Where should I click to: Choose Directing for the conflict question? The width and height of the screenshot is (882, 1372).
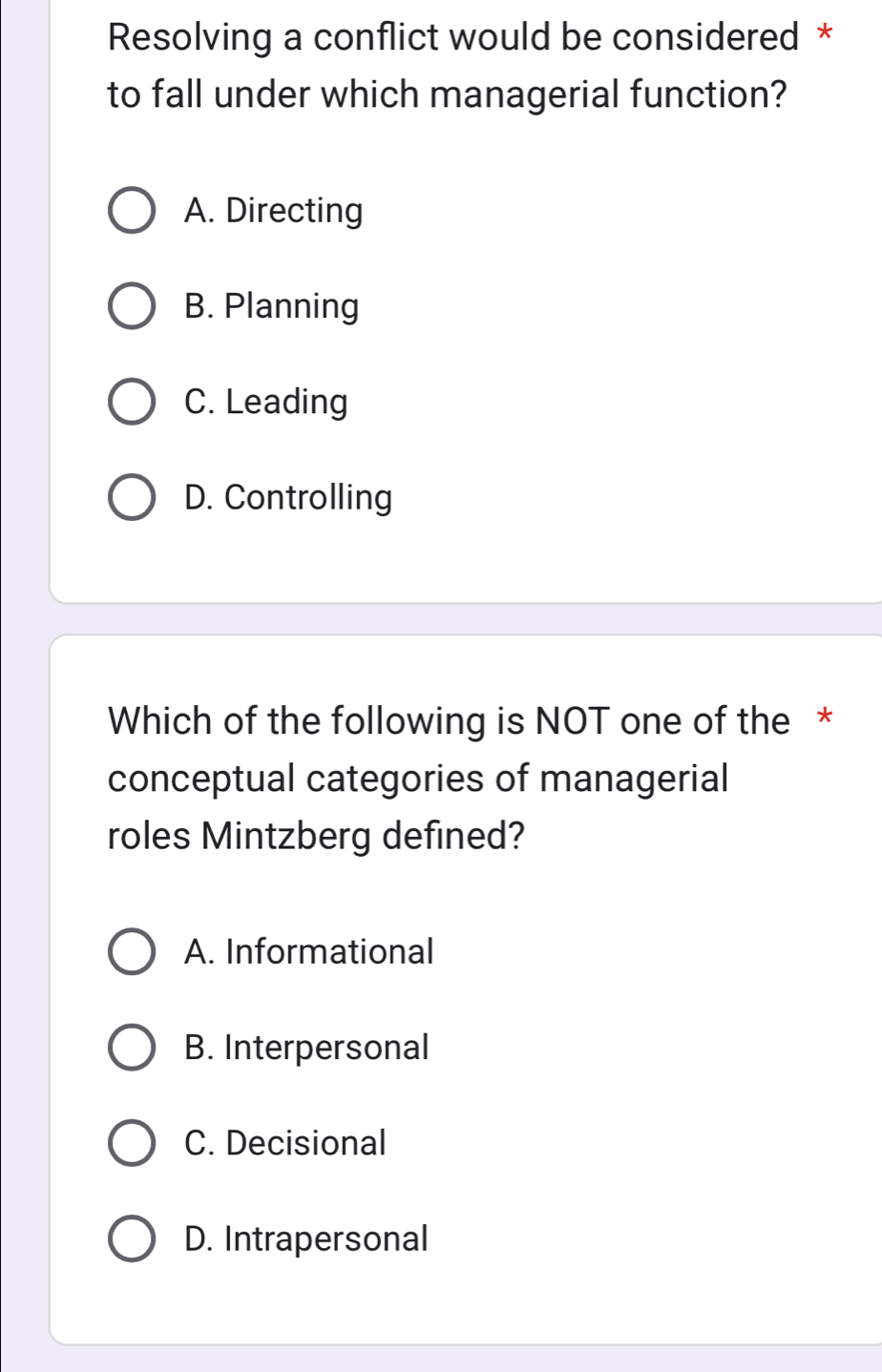(x=132, y=210)
